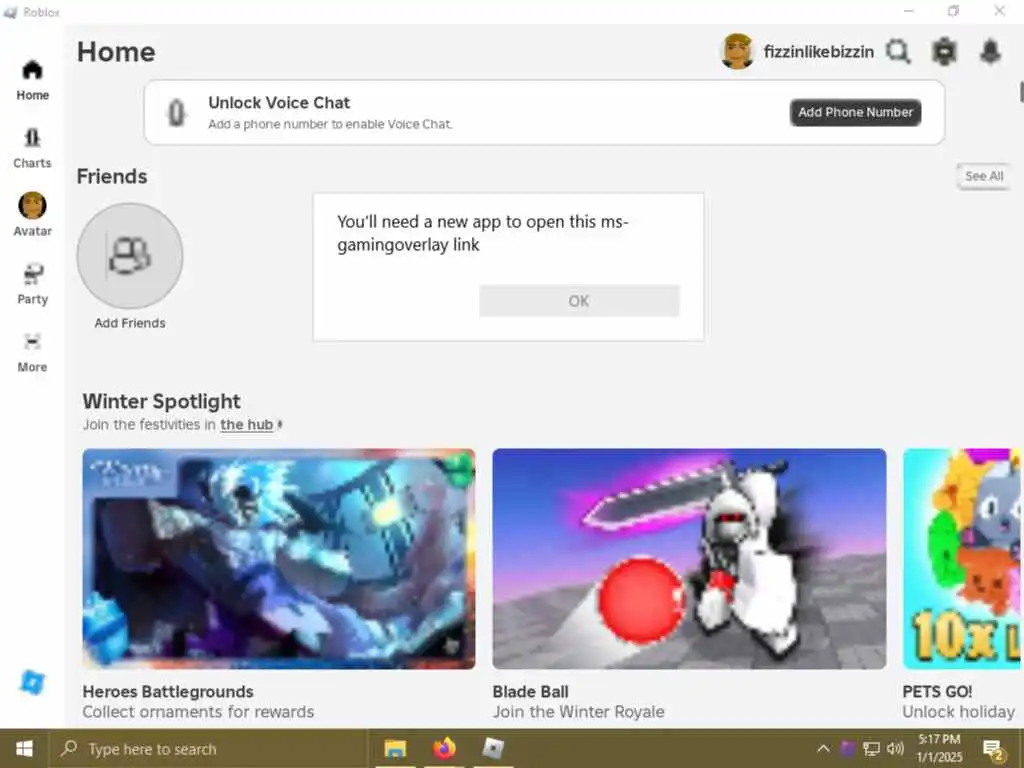The width and height of the screenshot is (1024, 768).
Task: Click "Join the Winter Royale" text
Action: pos(579,712)
